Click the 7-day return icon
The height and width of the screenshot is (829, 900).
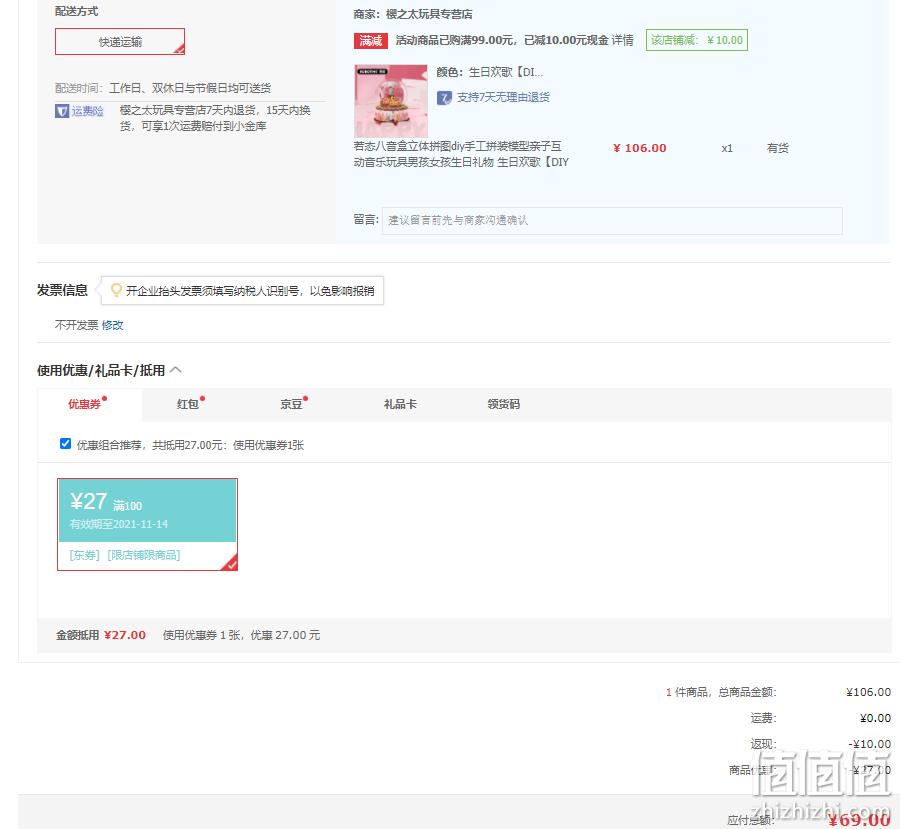pyautogui.click(x=444, y=98)
